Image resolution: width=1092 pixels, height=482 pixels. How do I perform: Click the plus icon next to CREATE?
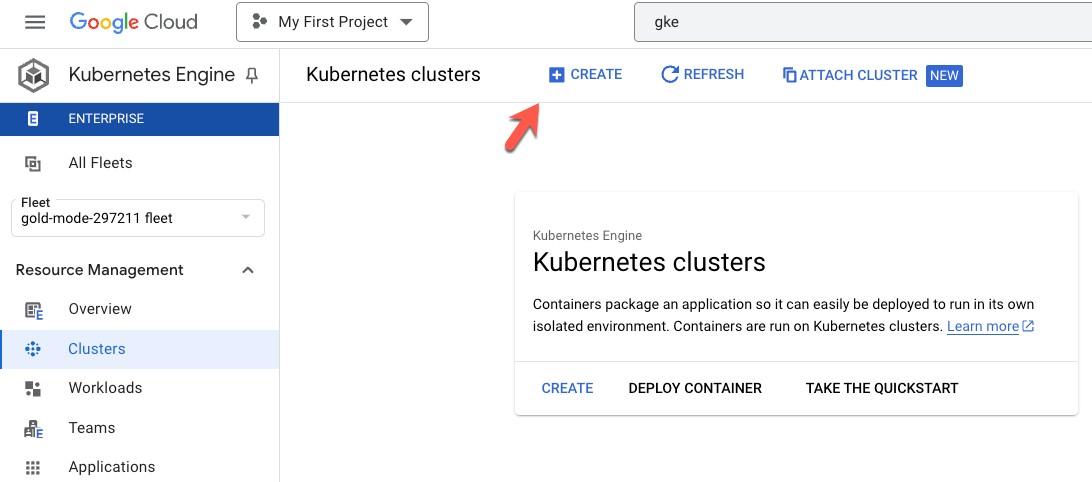click(x=556, y=75)
